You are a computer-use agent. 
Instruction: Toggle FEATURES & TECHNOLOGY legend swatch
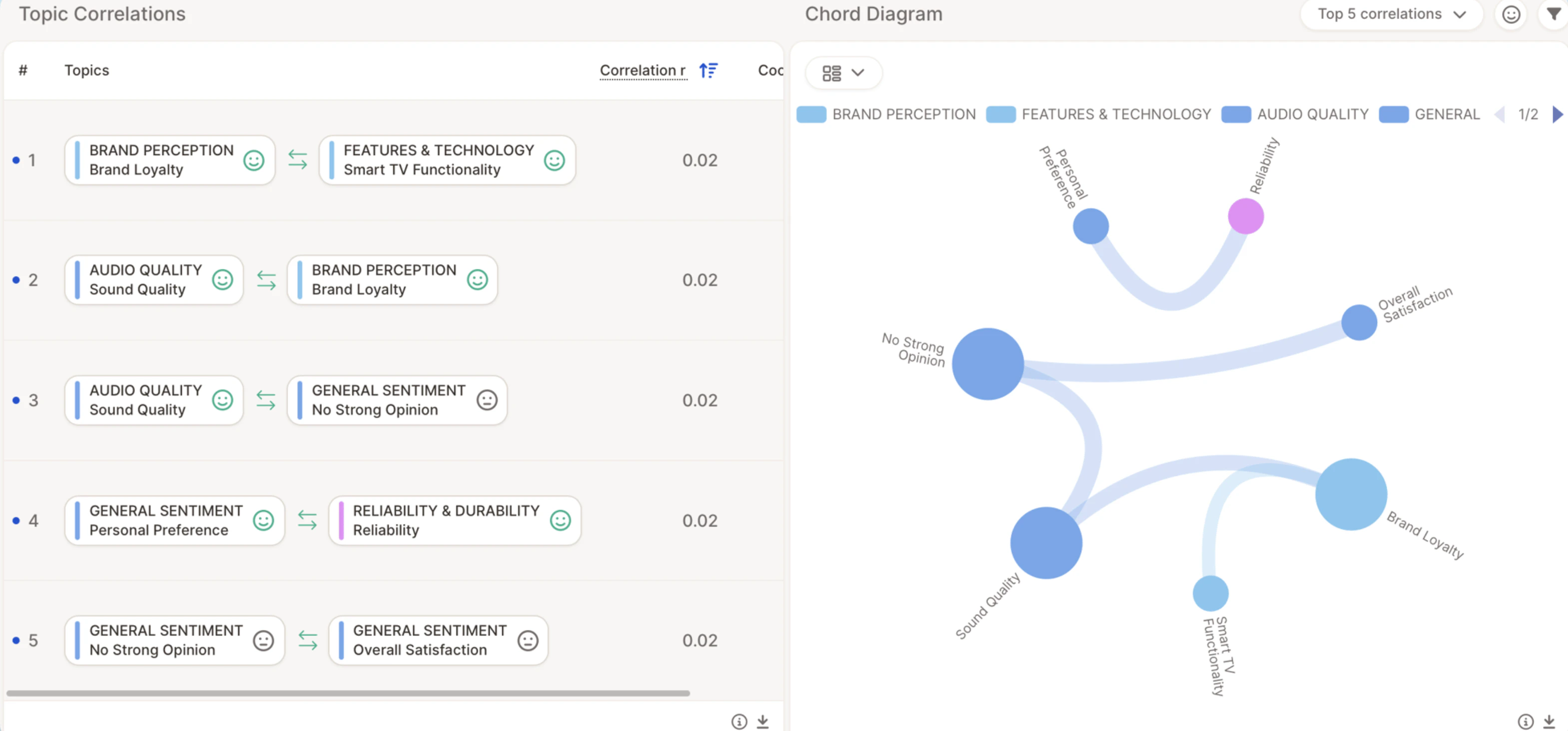[x=1000, y=114]
